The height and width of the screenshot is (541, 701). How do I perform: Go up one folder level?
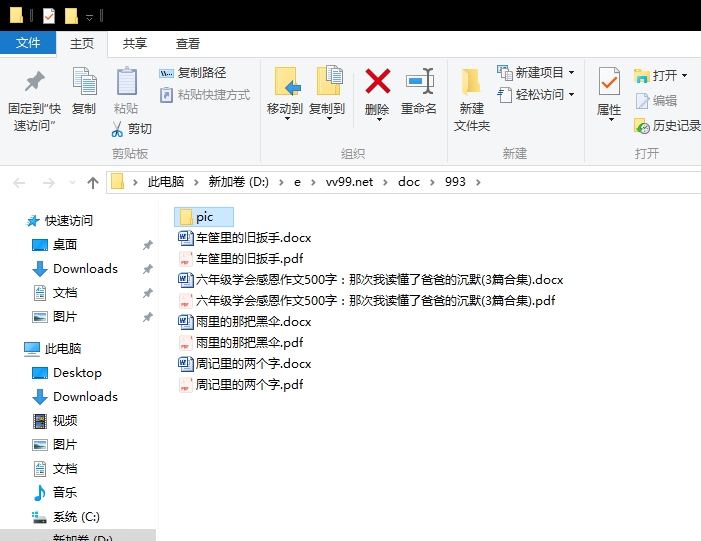(x=93, y=182)
